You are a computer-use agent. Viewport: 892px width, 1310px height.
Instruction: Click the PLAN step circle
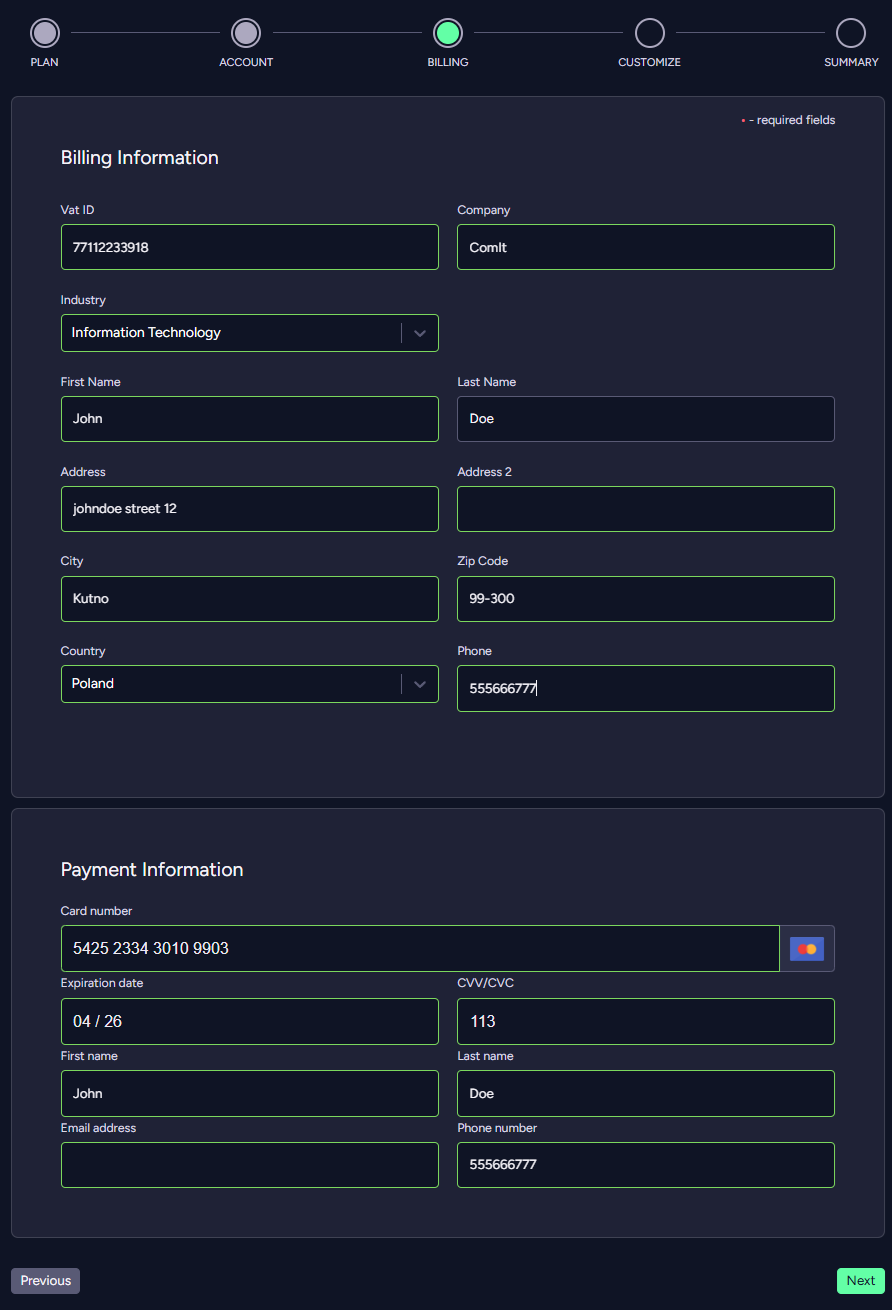[x=44, y=33]
